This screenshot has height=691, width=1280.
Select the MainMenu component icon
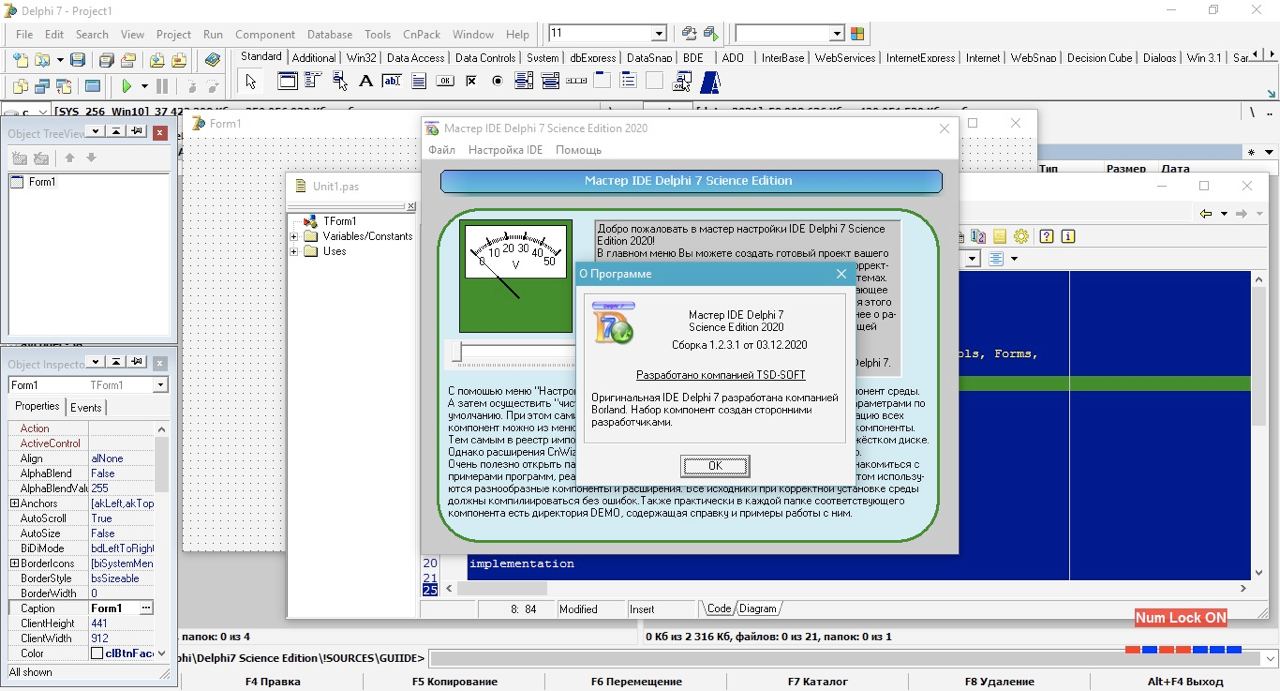313,81
